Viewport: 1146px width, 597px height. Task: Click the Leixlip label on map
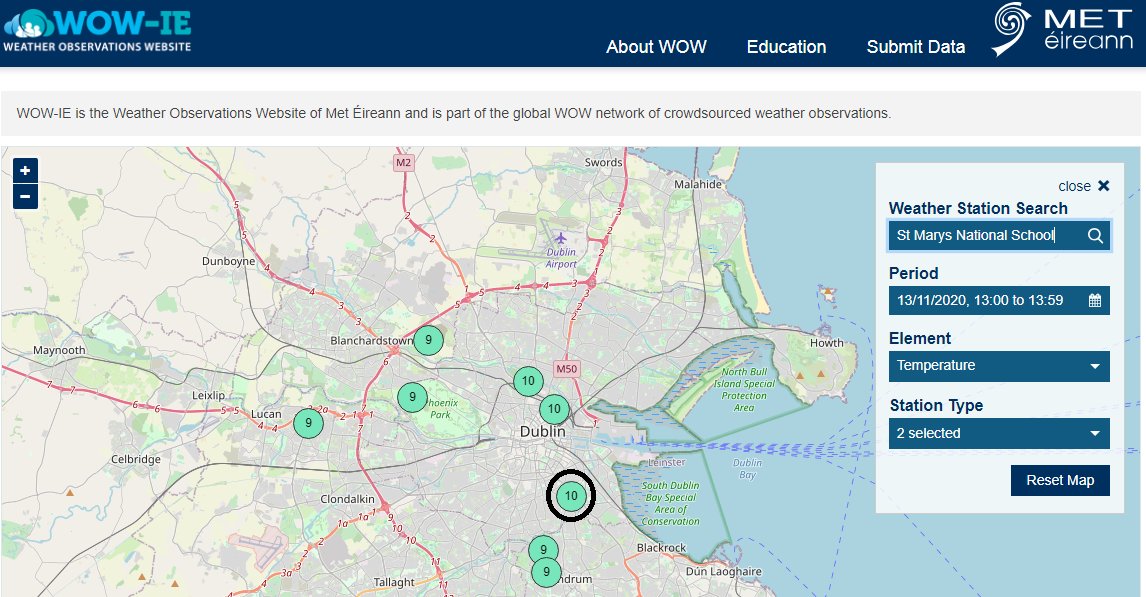tap(208, 395)
